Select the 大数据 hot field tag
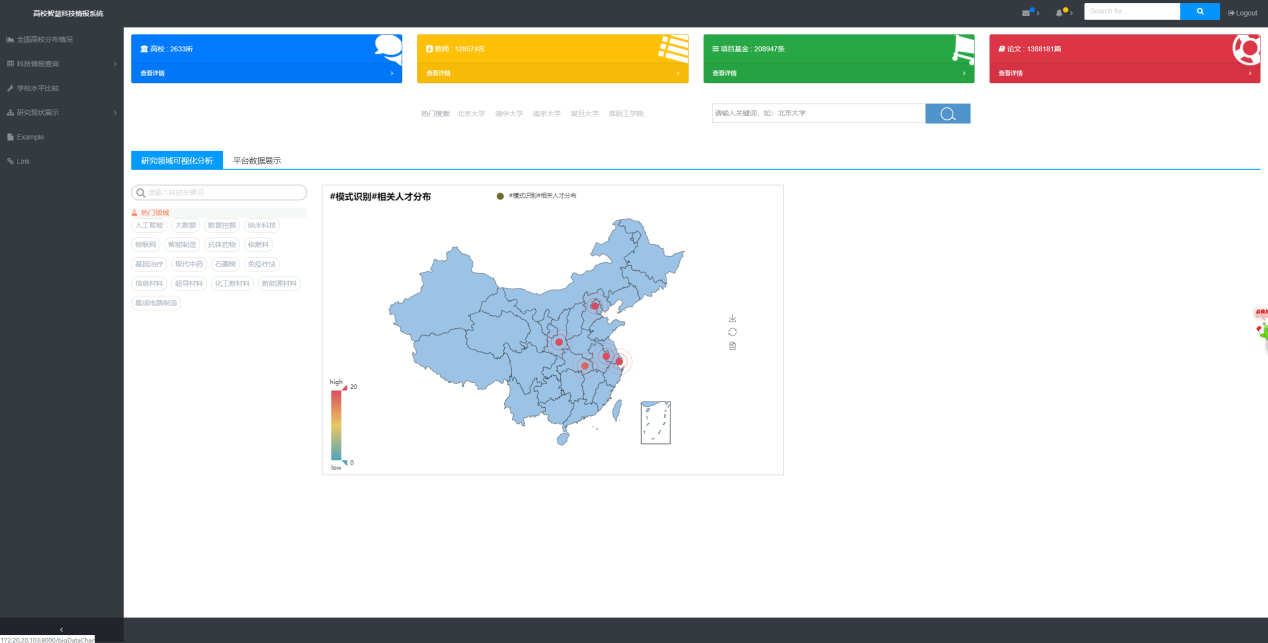 pos(185,226)
